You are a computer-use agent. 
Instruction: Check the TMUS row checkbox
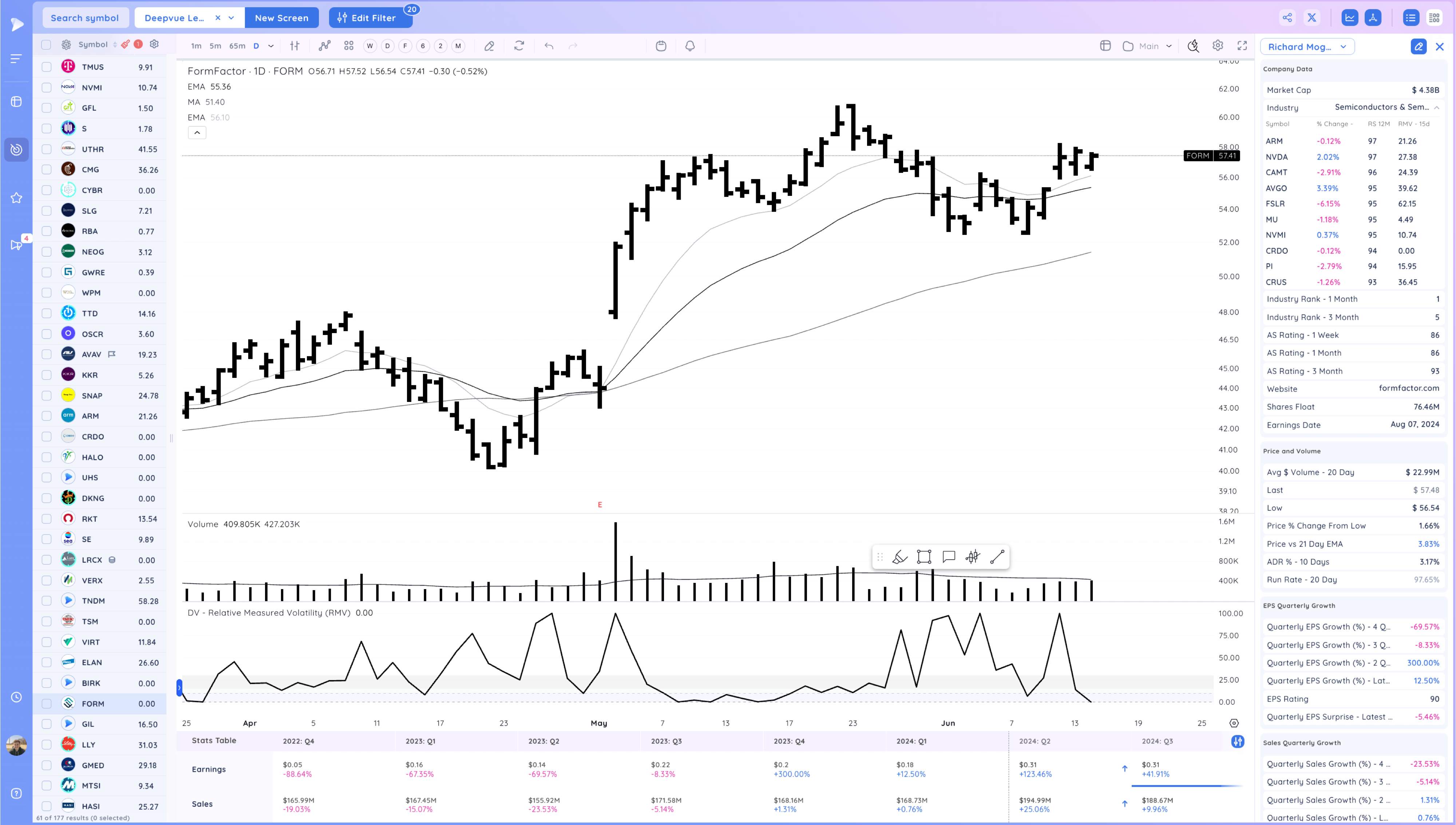pyautogui.click(x=47, y=67)
